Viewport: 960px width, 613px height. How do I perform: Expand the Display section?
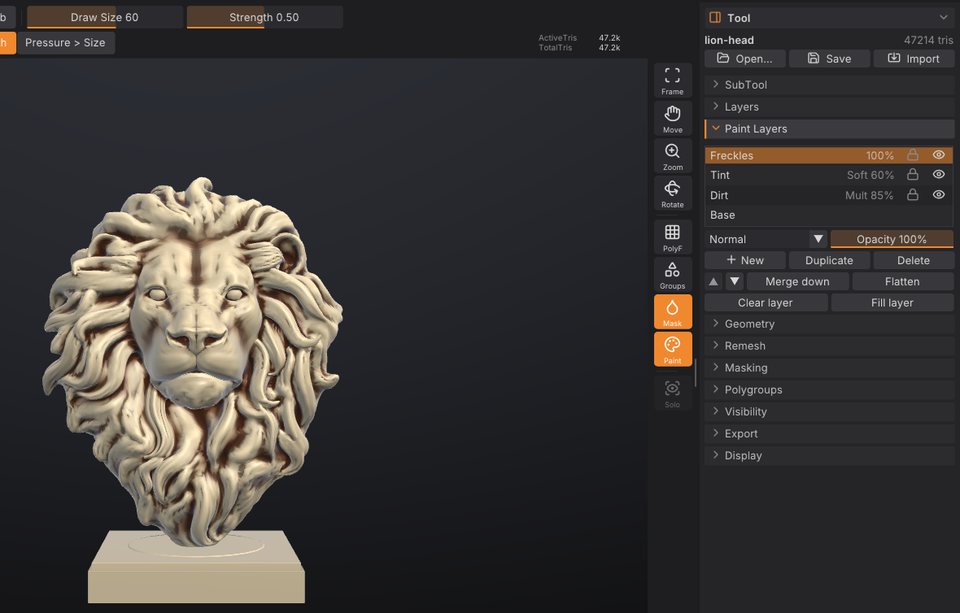(x=830, y=456)
